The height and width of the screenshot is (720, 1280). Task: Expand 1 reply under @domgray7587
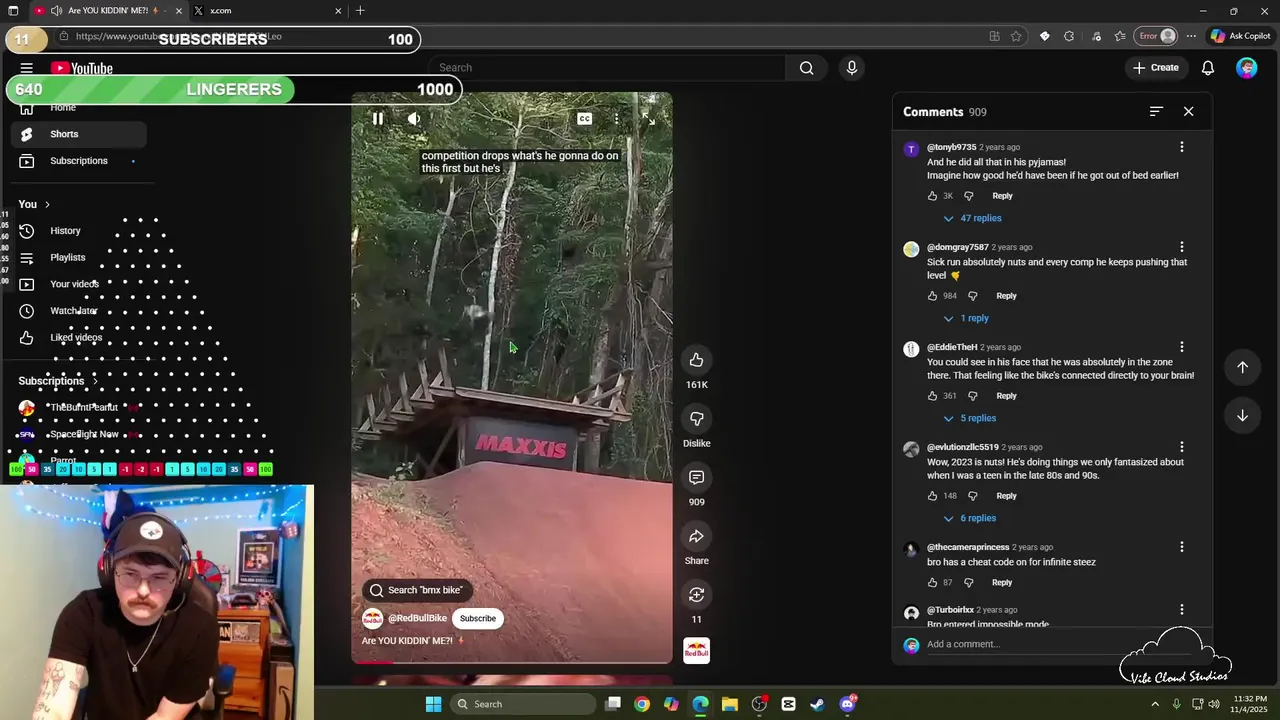click(x=965, y=318)
